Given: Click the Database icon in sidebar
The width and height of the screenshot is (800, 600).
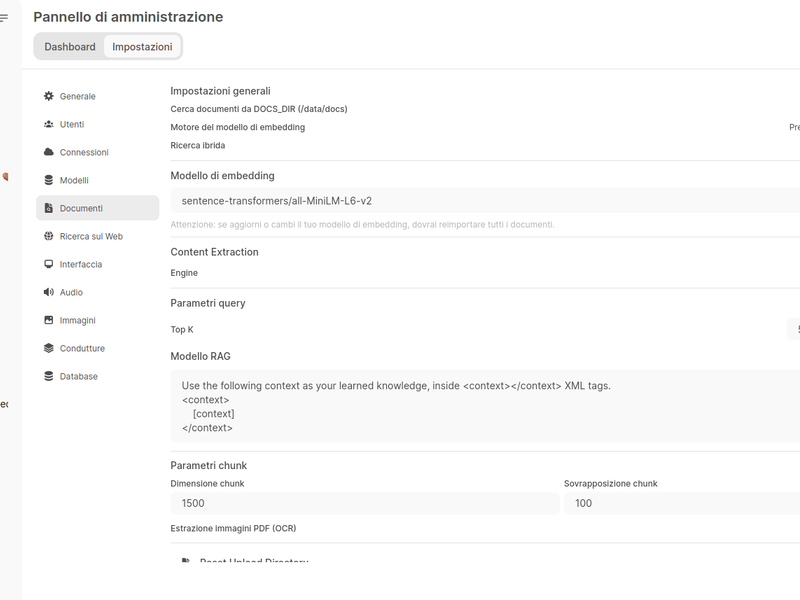Looking at the screenshot, I should coord(49,376).
